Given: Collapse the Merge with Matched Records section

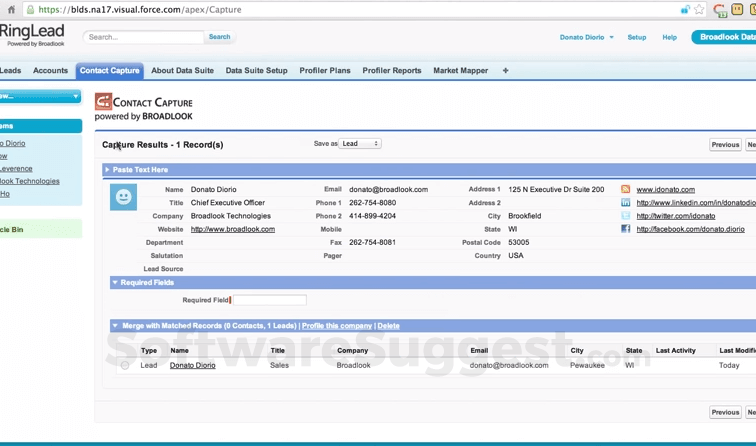Looking at the screenshot, I should 115,326.
